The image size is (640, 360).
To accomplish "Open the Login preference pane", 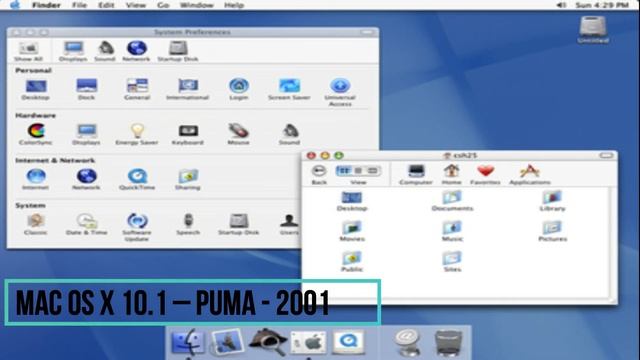I will (x=239, y=90).
